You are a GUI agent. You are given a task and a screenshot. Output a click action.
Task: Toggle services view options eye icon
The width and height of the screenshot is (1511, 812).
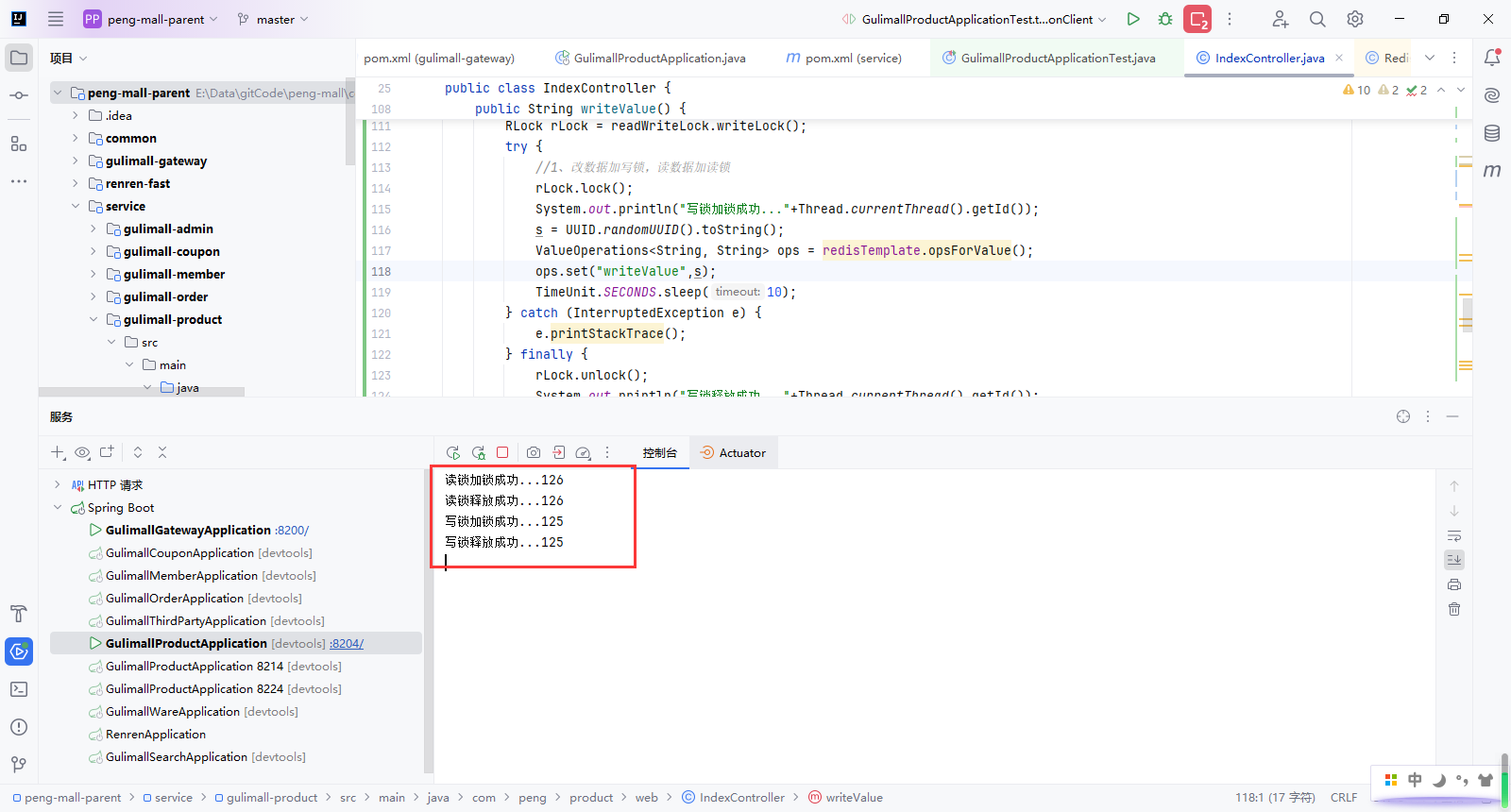(82, 453)
